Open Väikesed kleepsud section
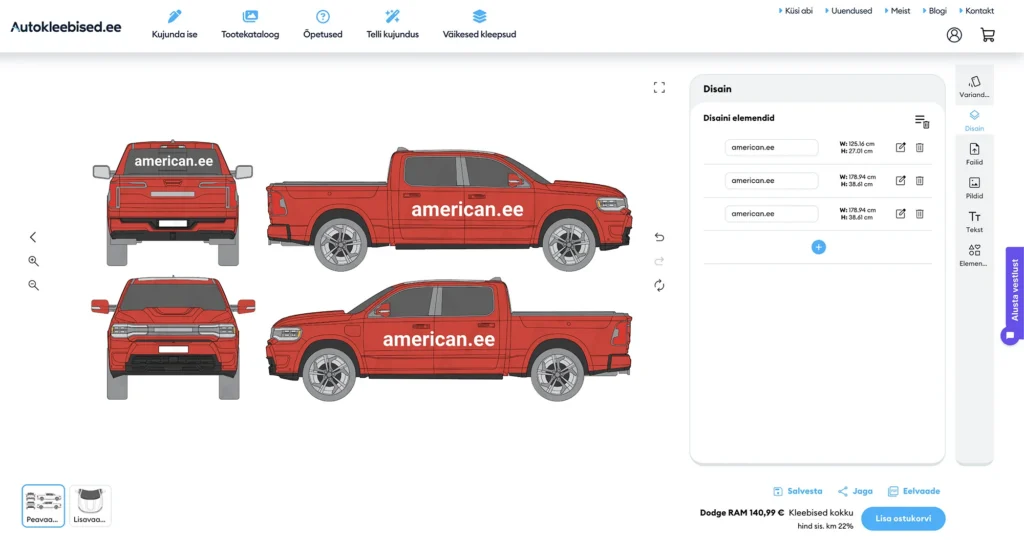Viewport: 1024px width, 540px height. point(479,24)
